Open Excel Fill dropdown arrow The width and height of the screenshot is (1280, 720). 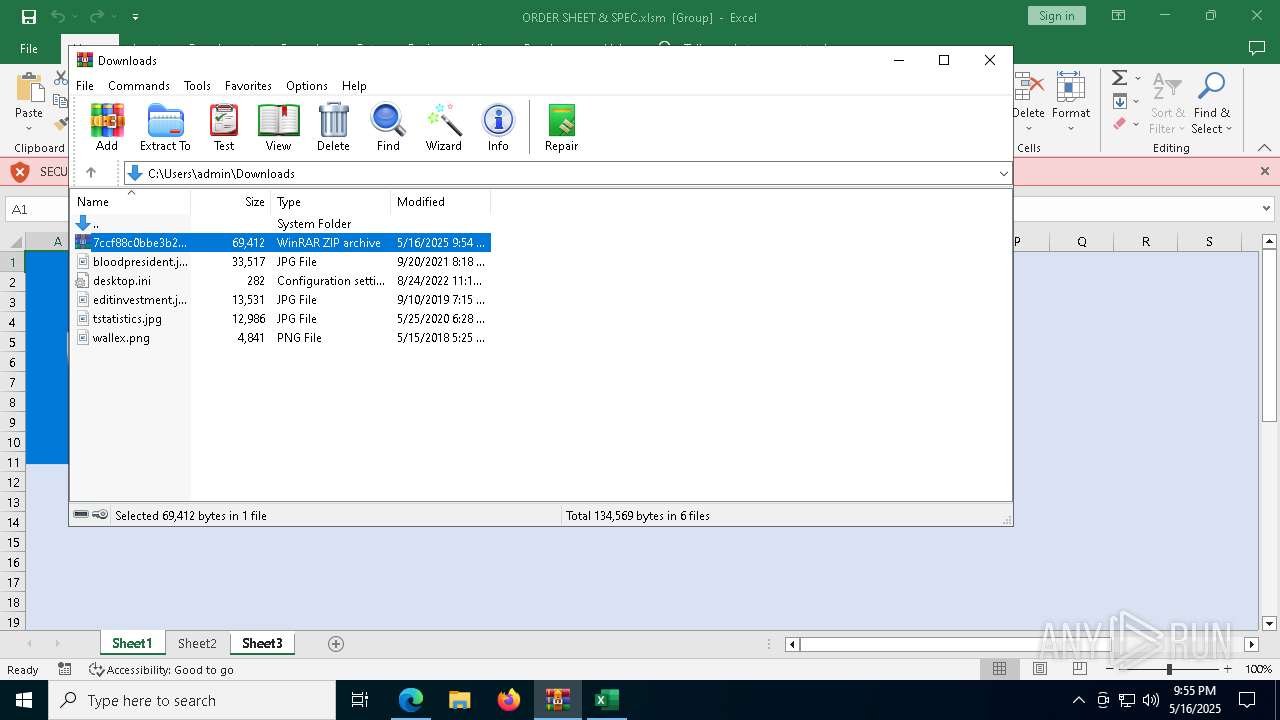click(1137, 101)
